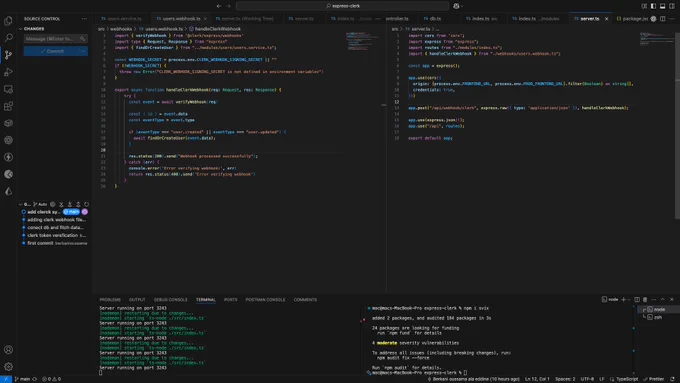The image size is (680, 383).
Task: Toggle the bottom panel layout icon
Action: 662,6
